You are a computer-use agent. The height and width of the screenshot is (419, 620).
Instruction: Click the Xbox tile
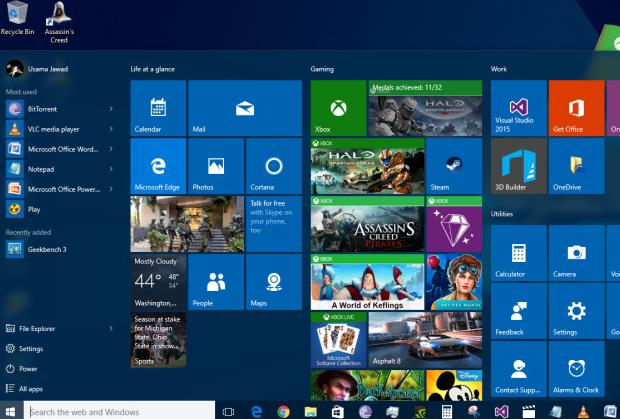click(338, 108)
